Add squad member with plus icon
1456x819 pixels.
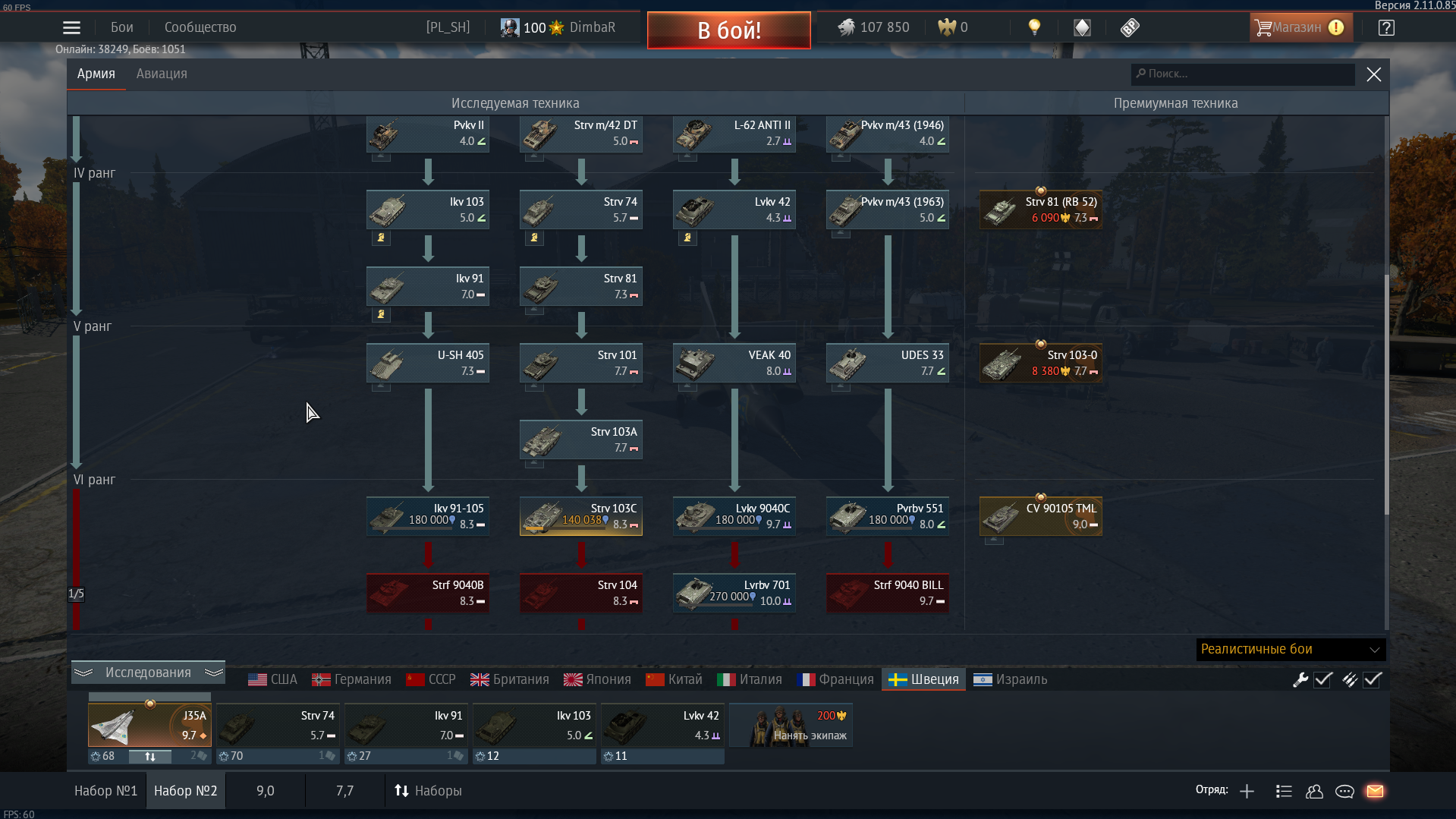point(1247,791)
